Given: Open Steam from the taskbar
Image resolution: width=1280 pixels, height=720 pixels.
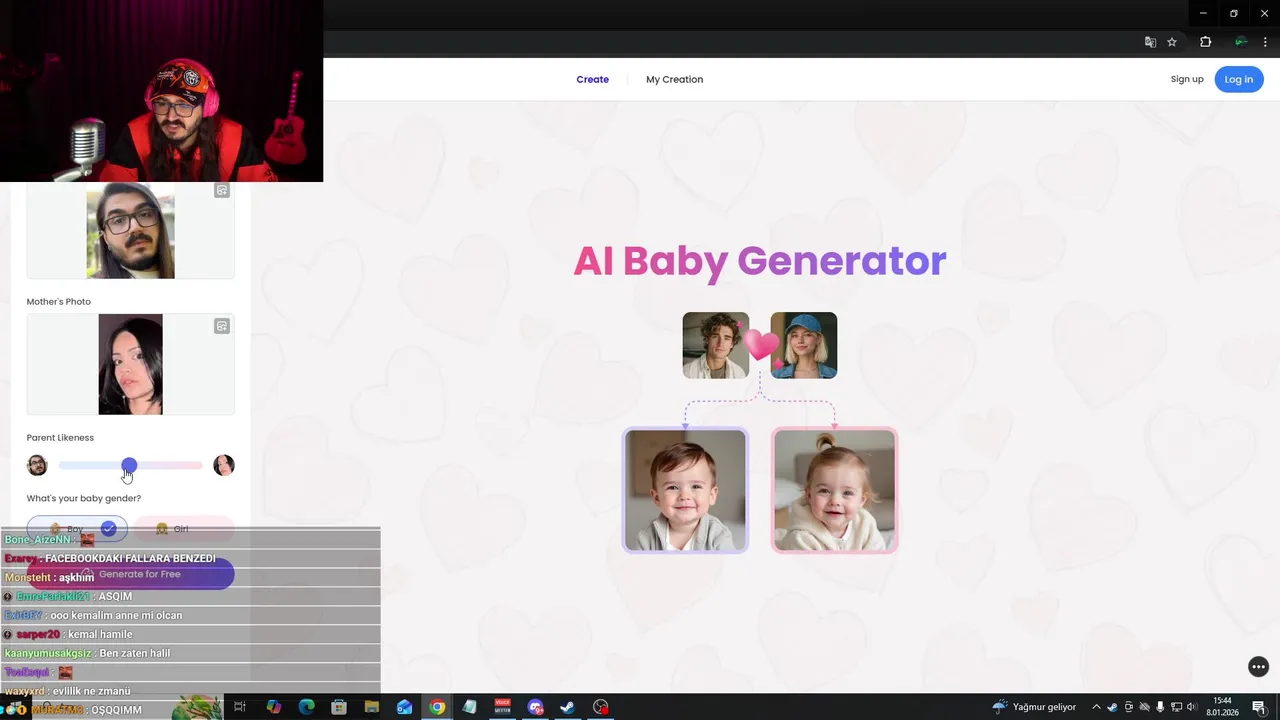Looking at the screenshot, I should point(567,707).
